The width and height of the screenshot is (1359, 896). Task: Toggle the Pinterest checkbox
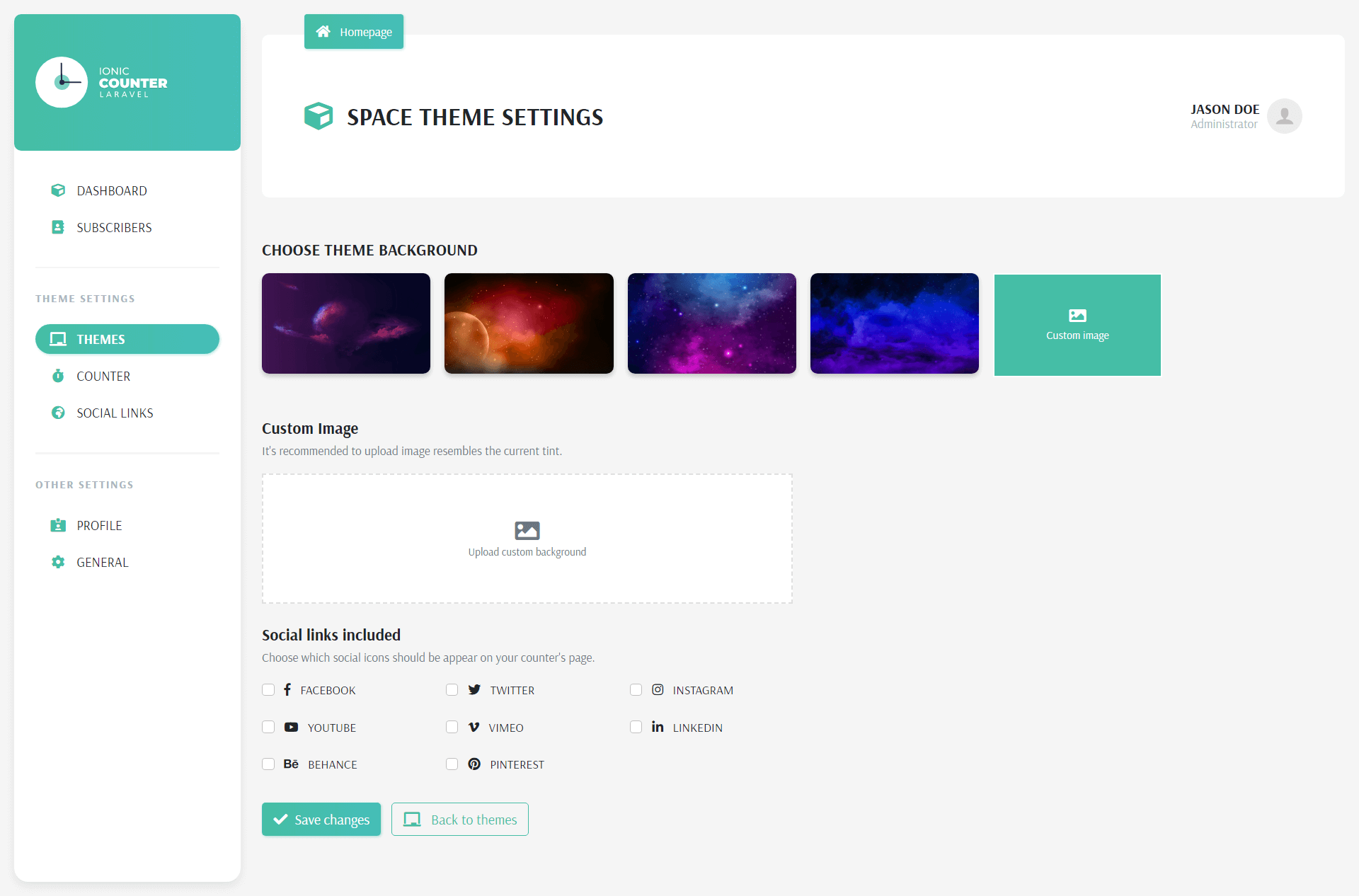tap(452, 764)
